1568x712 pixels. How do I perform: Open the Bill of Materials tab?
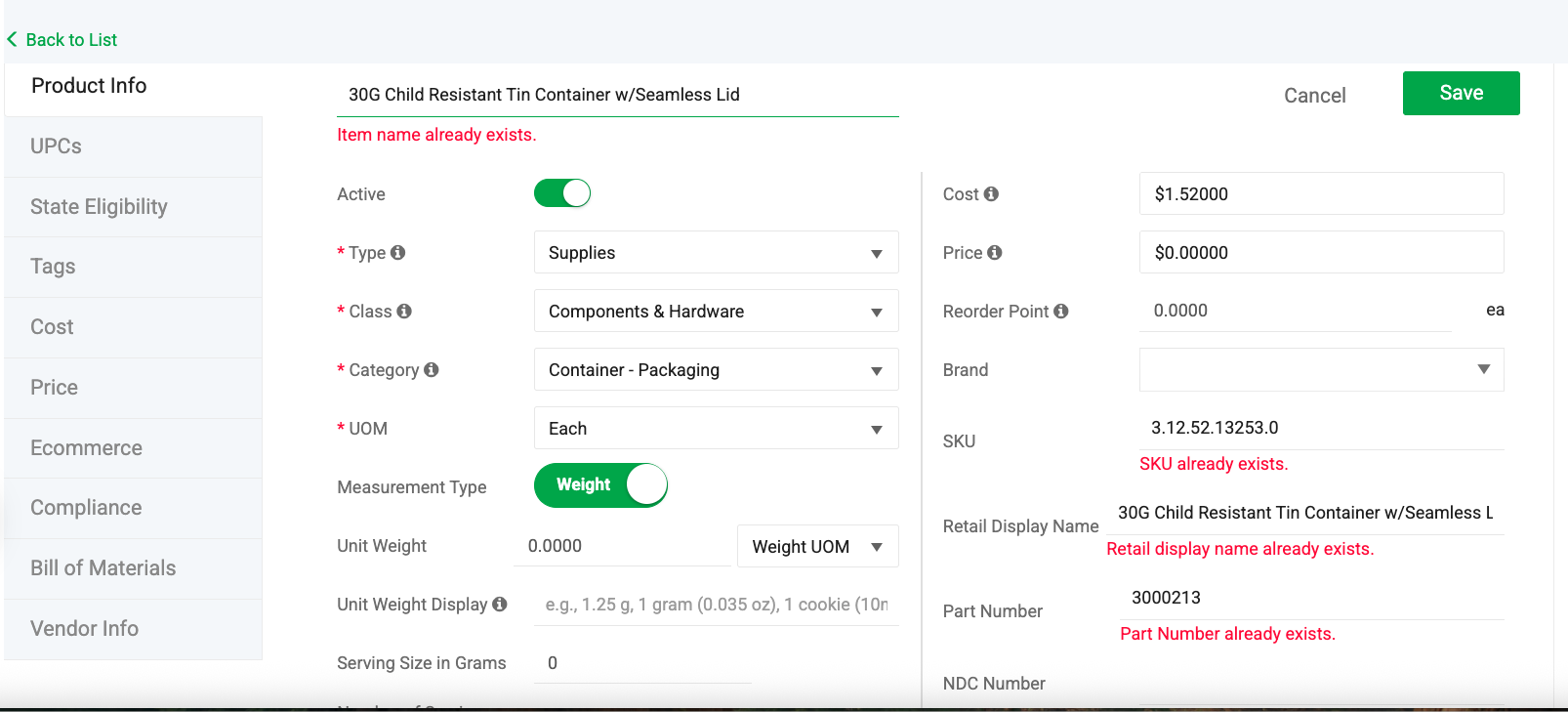(x=103, y=568)
